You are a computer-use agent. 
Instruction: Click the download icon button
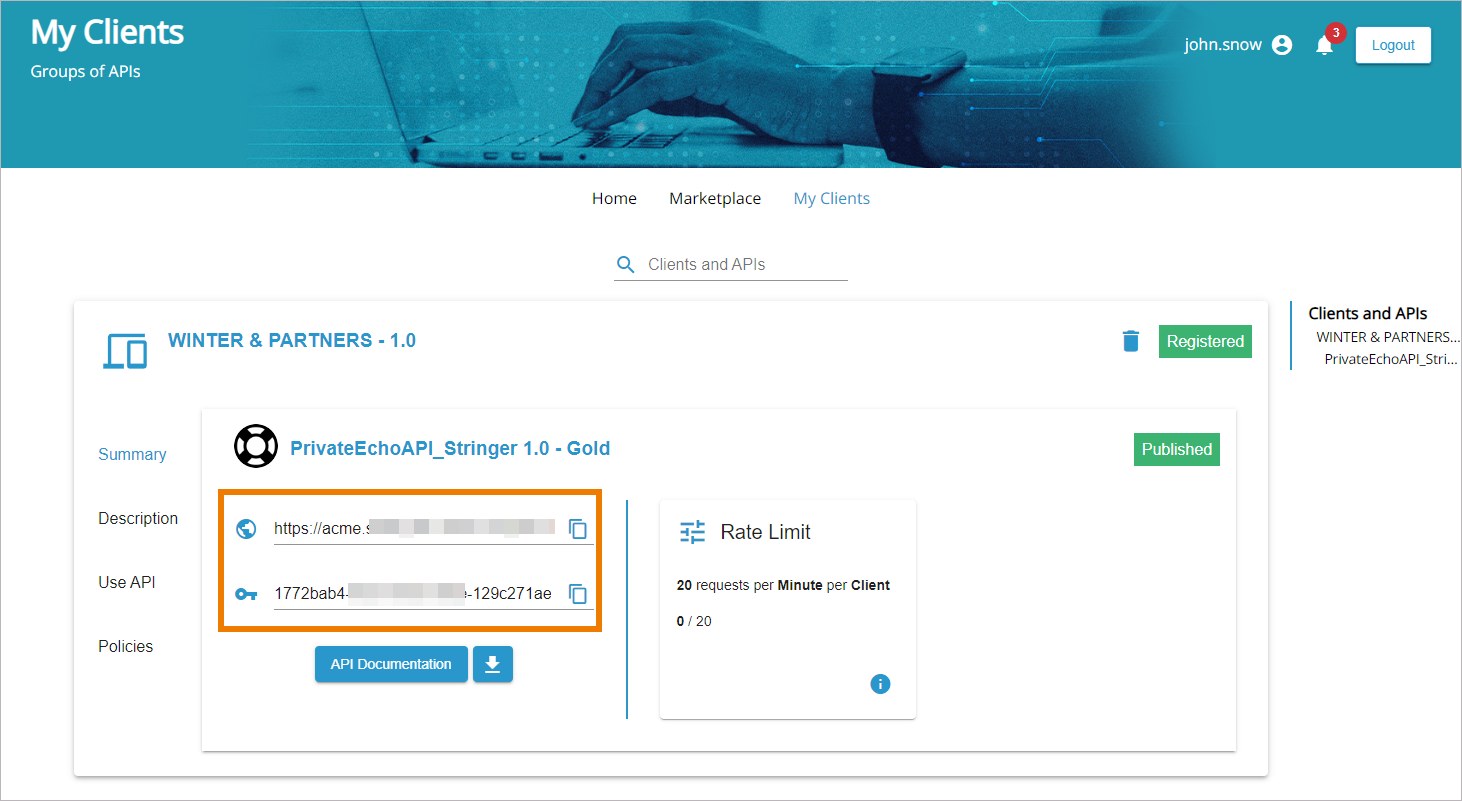pyautogui.click(x=492, y=664)
